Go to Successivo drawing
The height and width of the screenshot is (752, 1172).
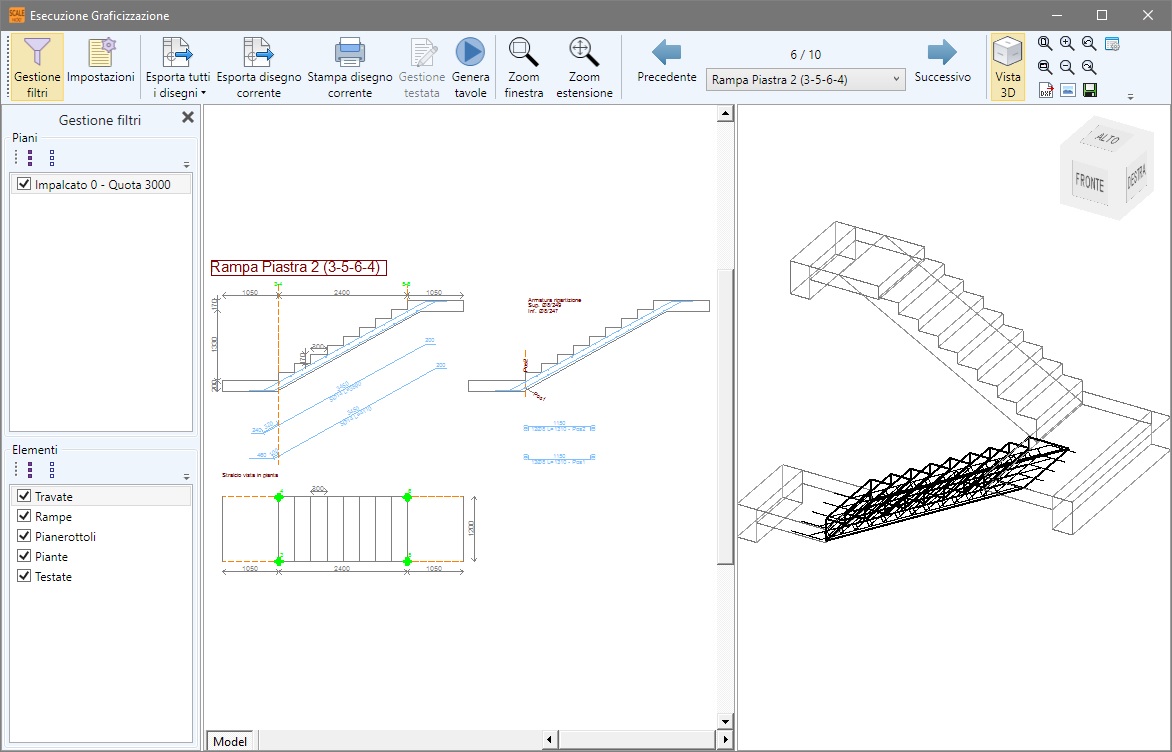pyautogui.click(x=943, y=61)
